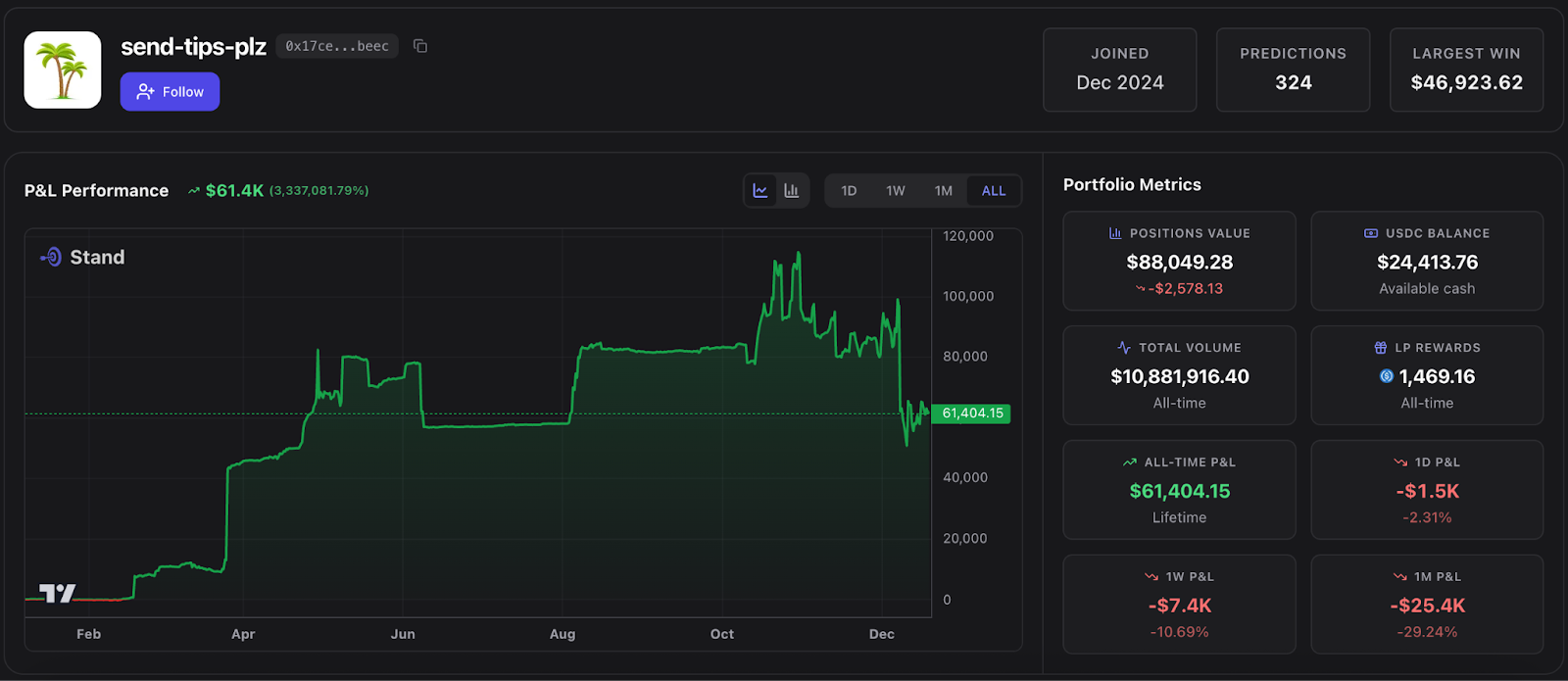Switch to bar chart view icon
Viewport: 1568px width, 681px height.
tap(792, 190)
